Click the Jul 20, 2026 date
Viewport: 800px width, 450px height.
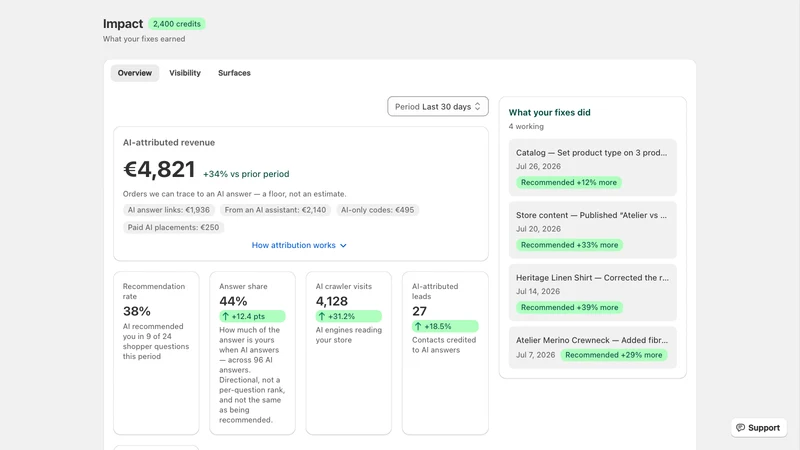coord(538,229)
